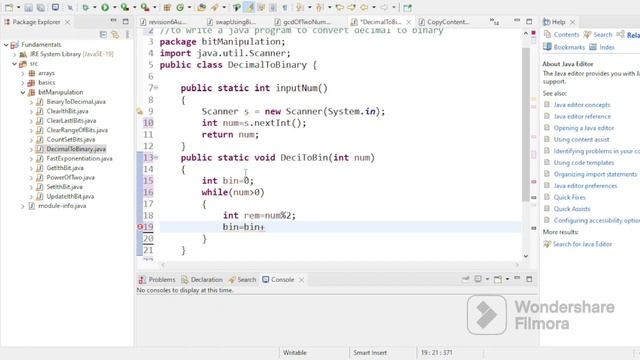The height and width of the screenshot is (360, 640).
Task: Open the Quick Fixes help link
Action: (569, 197)
